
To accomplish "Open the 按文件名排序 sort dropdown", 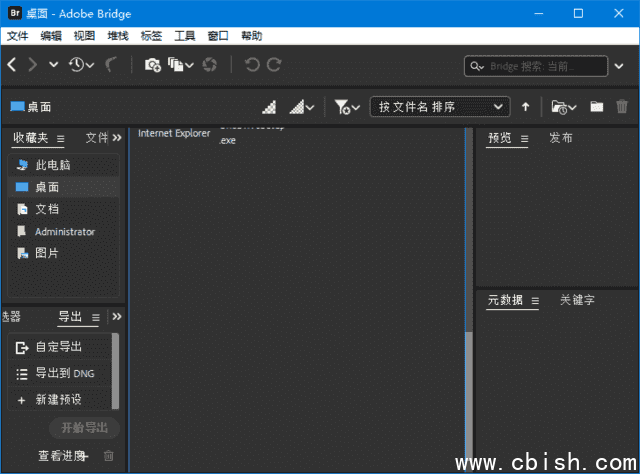I will 440,107.
